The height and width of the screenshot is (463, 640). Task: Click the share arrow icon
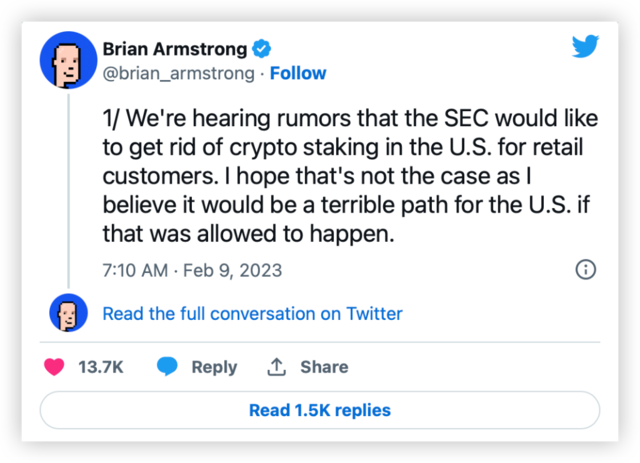tap(277, 367)
